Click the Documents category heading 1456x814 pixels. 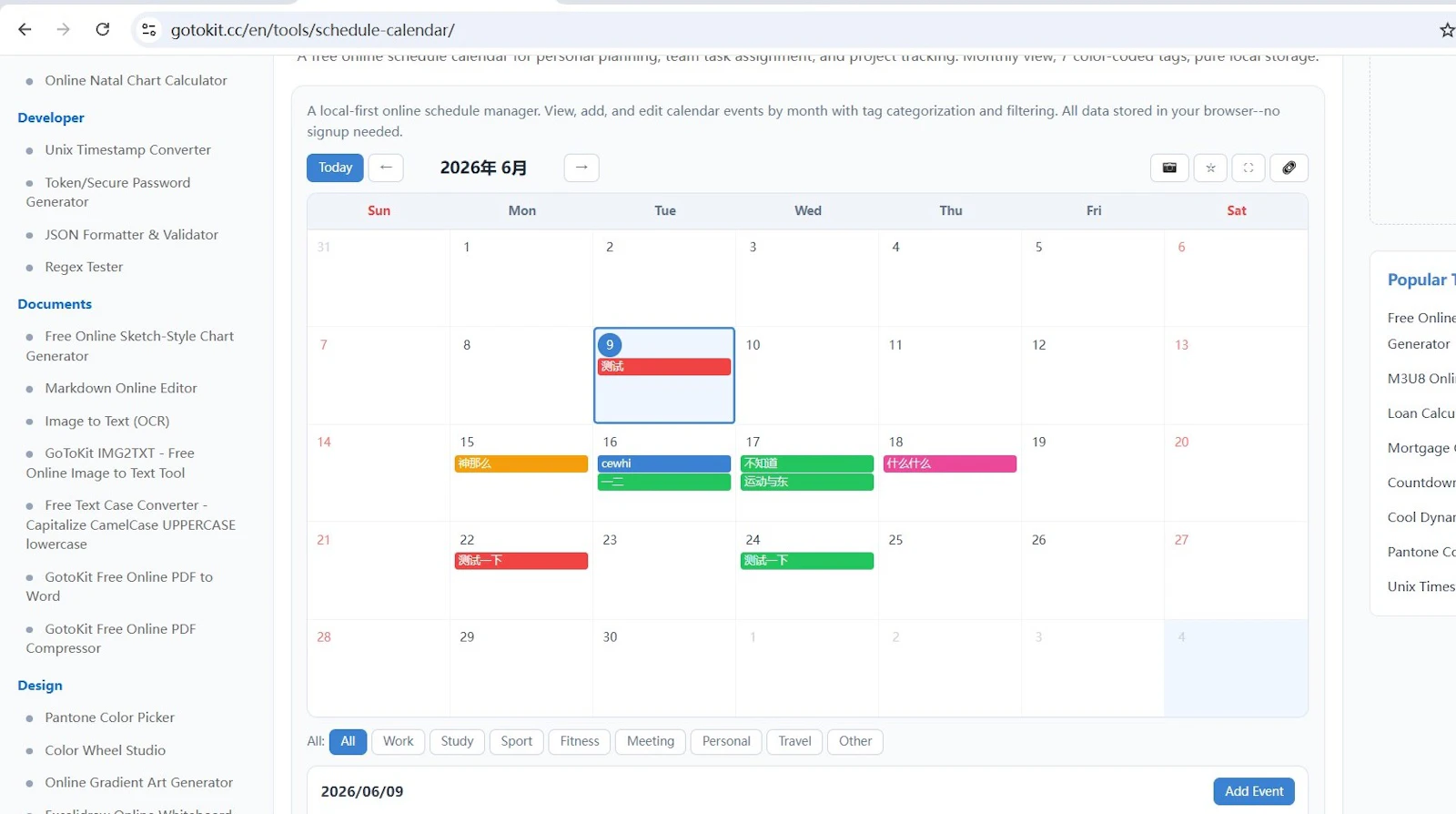click(55, 304)
